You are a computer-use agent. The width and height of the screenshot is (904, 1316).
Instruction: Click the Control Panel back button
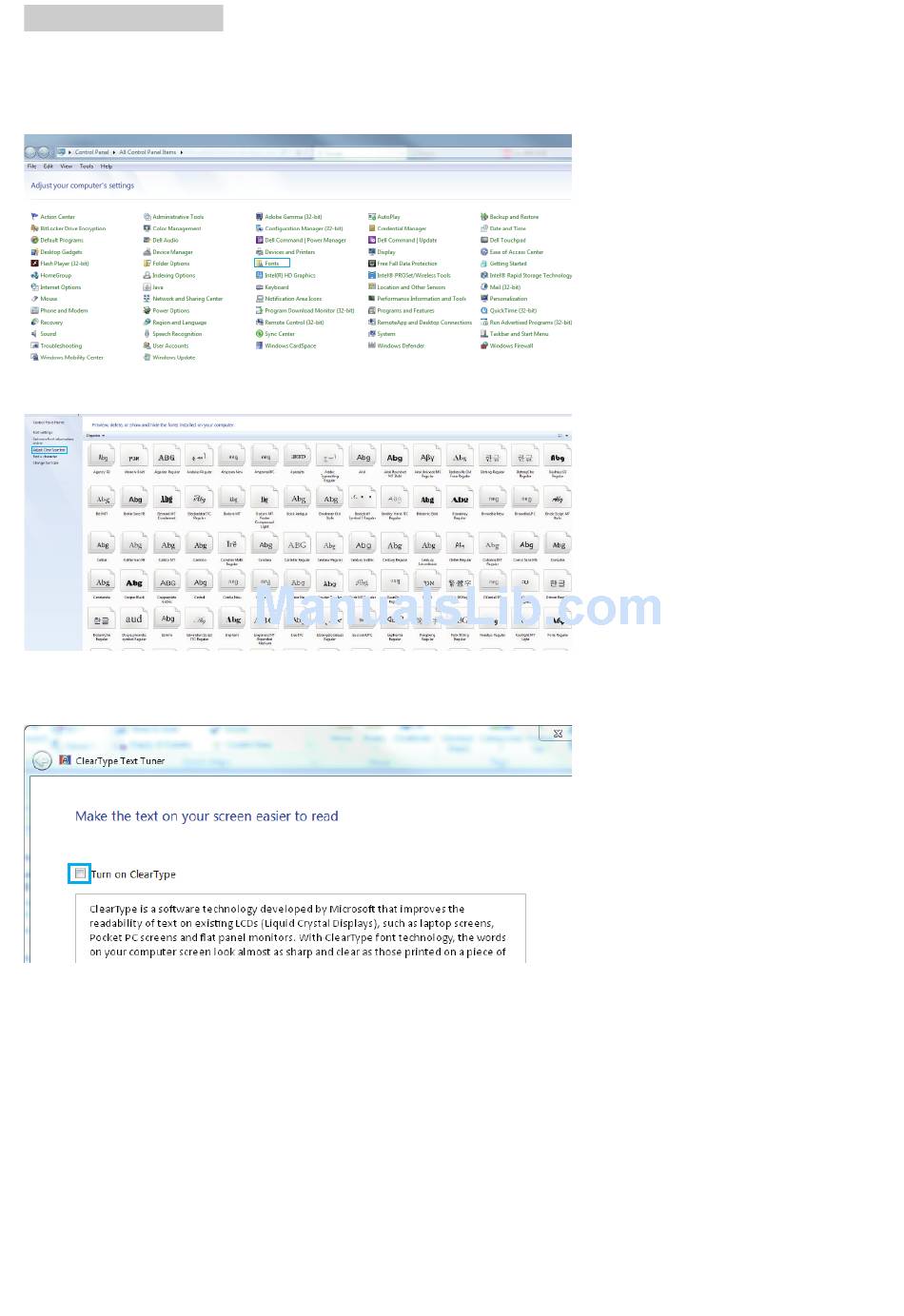click(x=30, y=152)
